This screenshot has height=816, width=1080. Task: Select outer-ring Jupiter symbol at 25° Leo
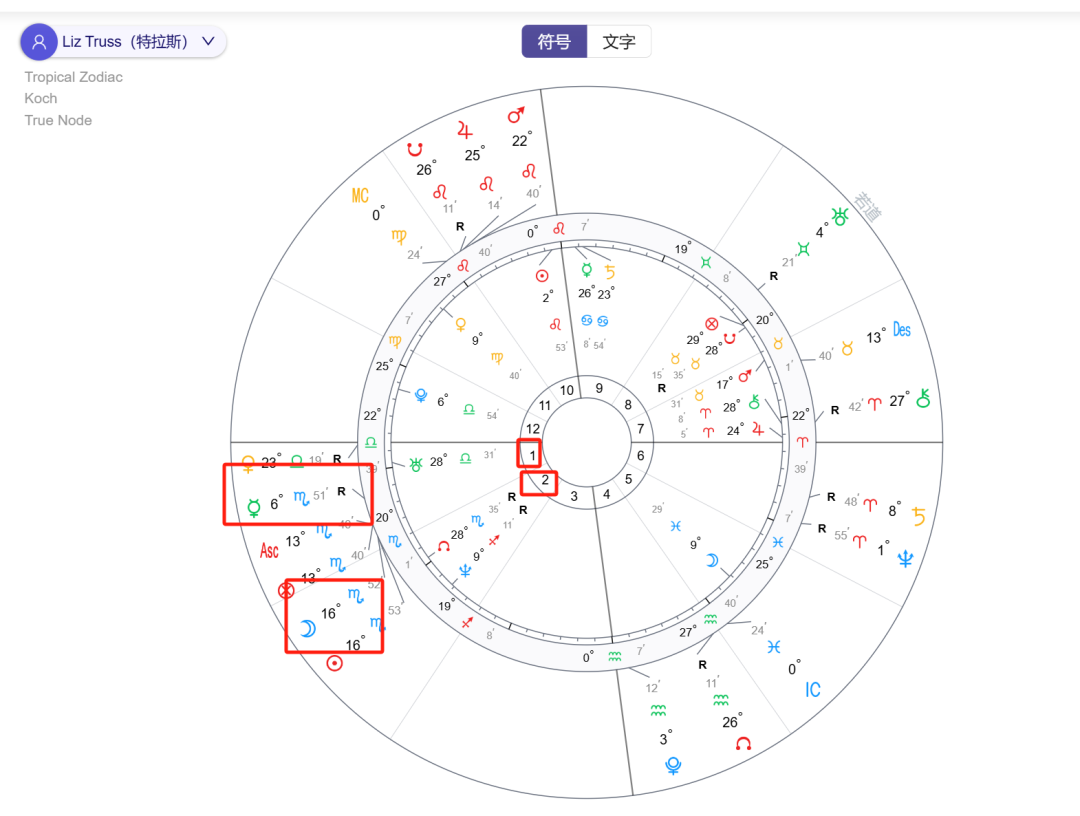click(465, 129)
